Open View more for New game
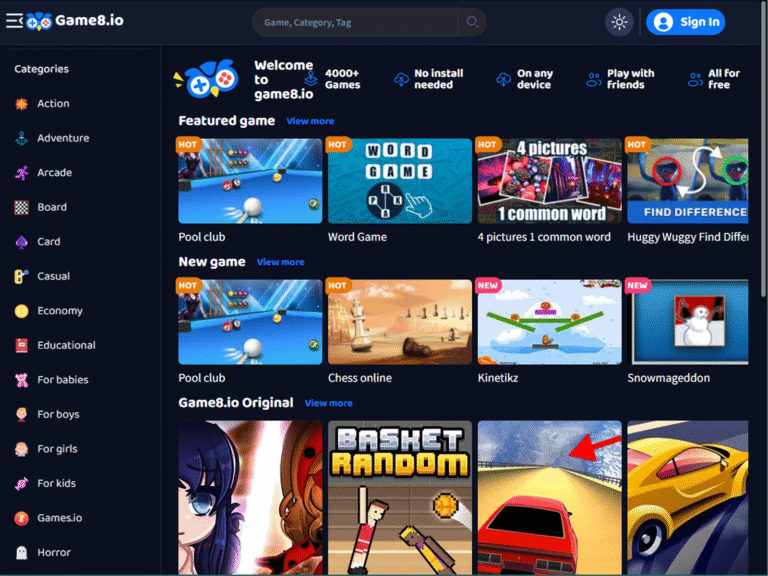The height and width of the screenshot is (576, 768). (x=281, y=262)
